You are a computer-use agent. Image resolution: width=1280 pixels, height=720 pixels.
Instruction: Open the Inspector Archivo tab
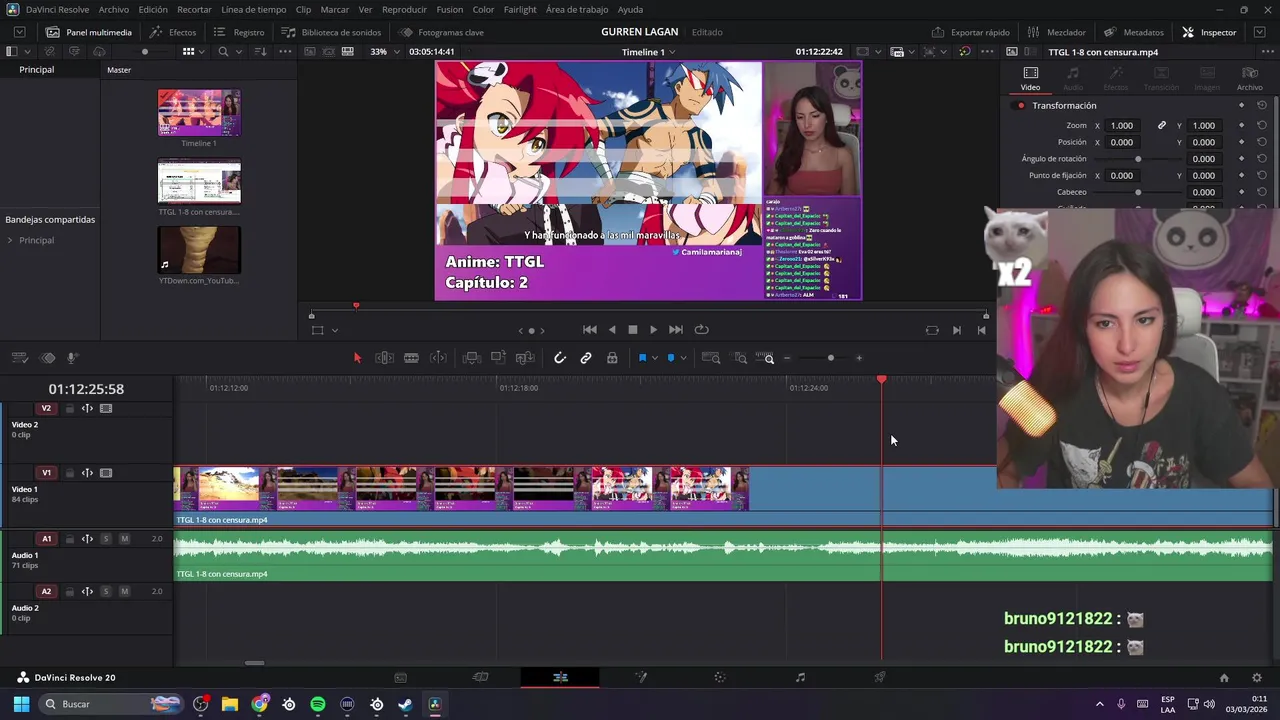(1249, 79)
